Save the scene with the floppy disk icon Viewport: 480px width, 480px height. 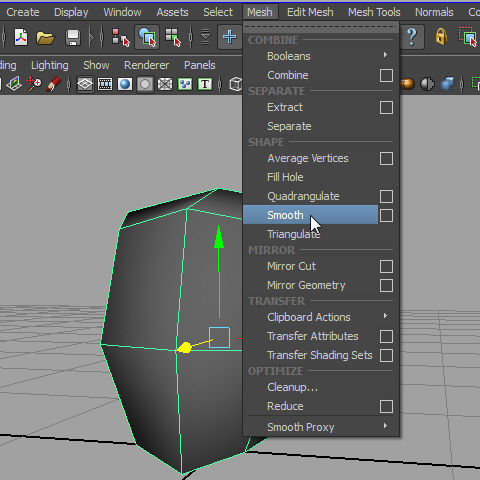73,37
